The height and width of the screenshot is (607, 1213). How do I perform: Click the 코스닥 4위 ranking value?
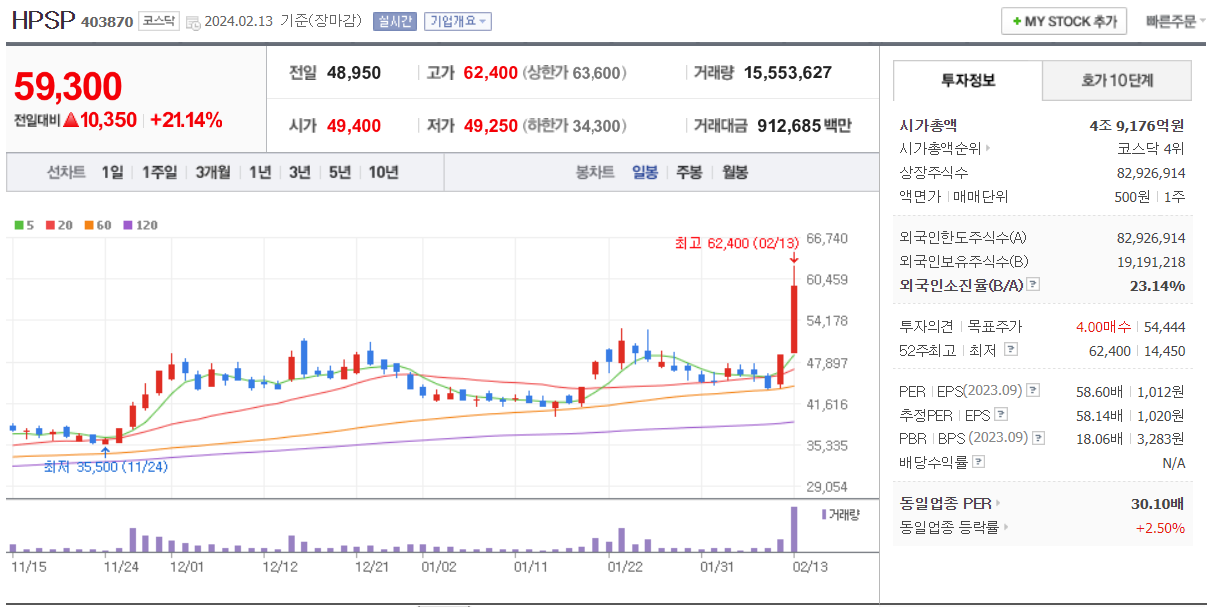point(1152,148)
